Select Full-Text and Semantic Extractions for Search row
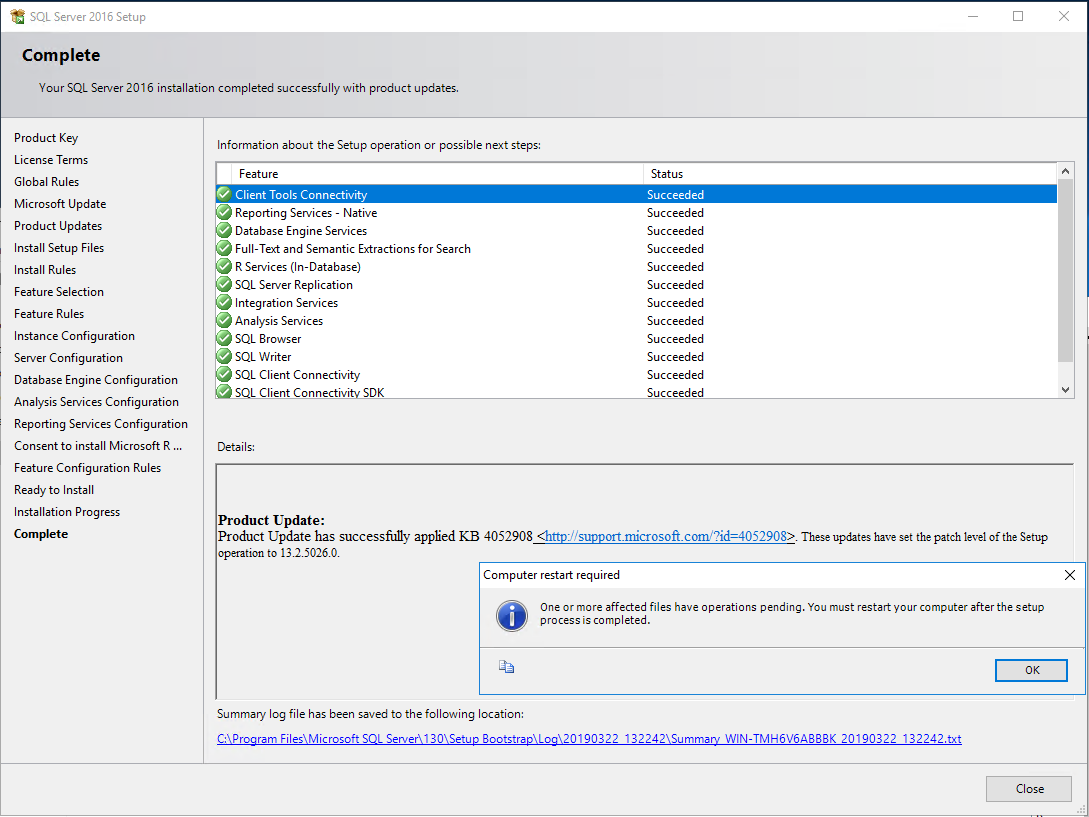 coord(636,249)
